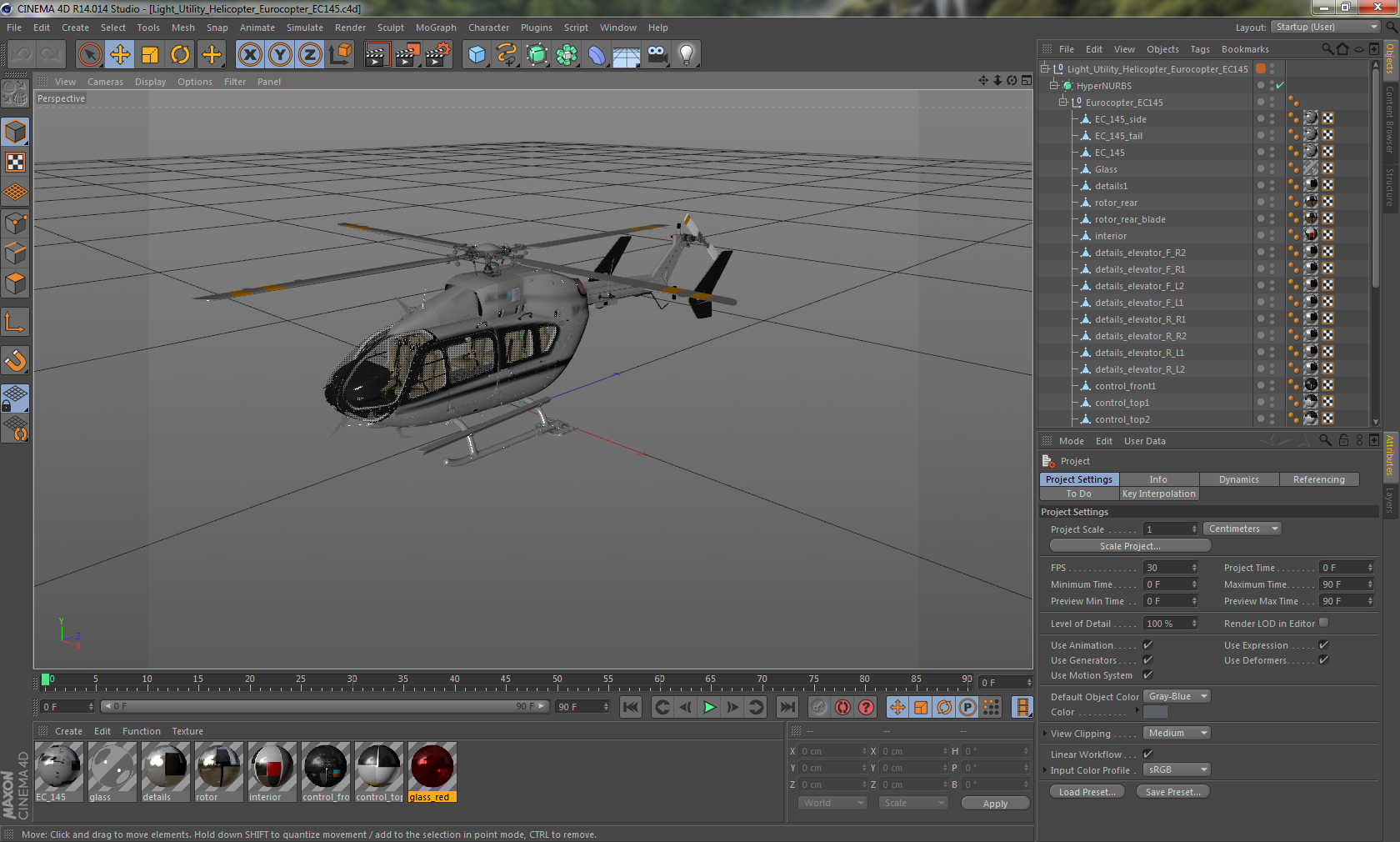
Task: Collapse the Eurocopter_EC145 tree node
Action: click(x=1063, y=102)
